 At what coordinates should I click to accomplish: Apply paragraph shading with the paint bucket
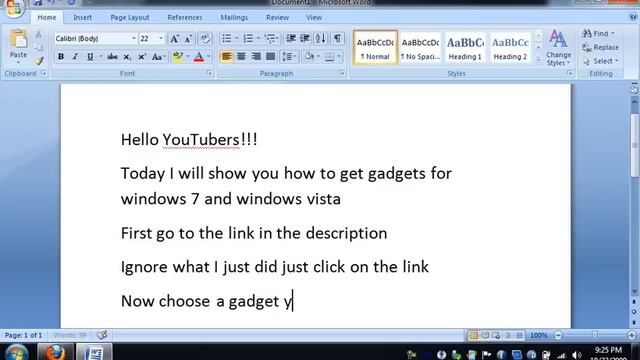click(x=309, y=57)
